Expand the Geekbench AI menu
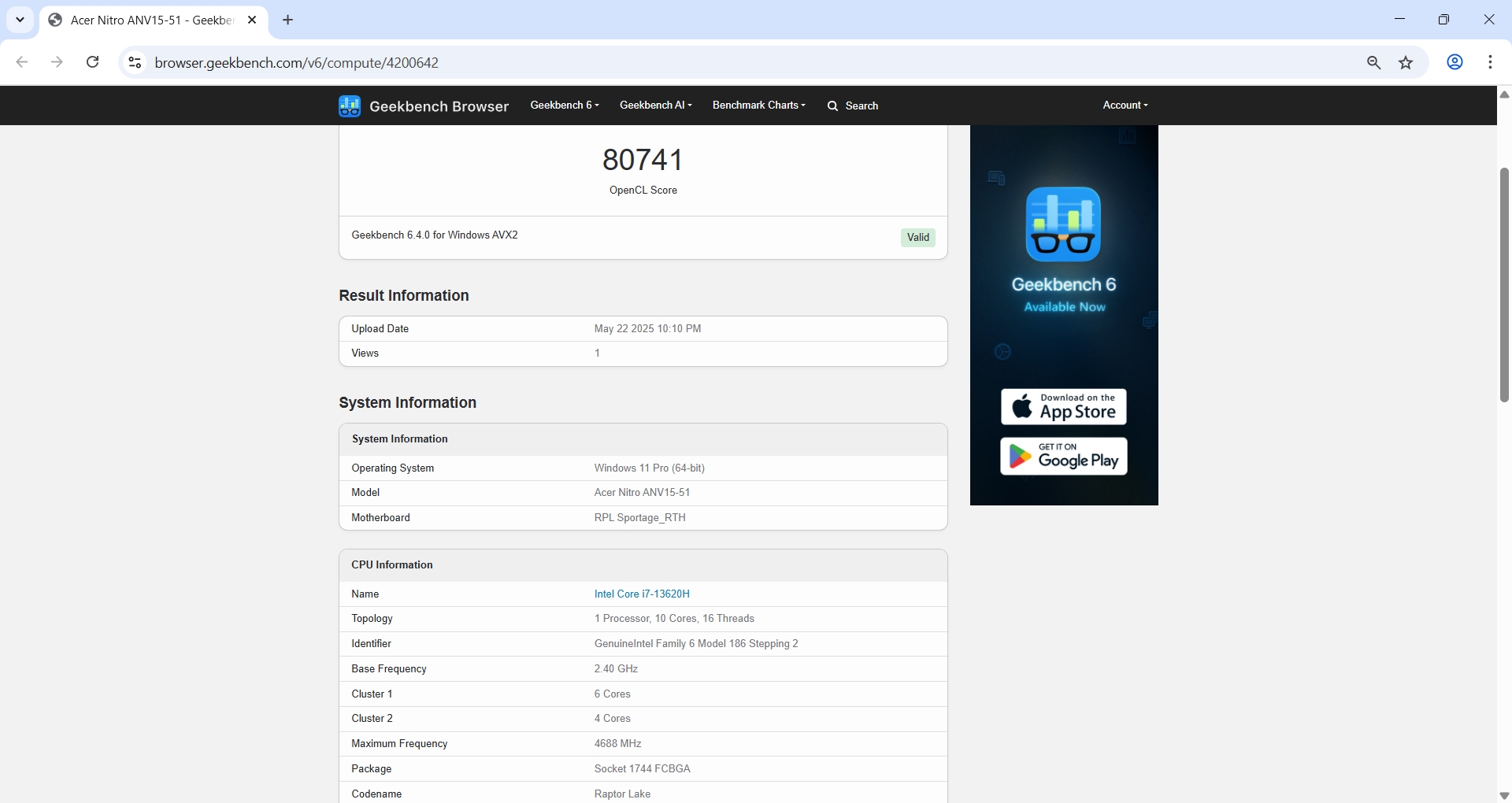The width and height of the screenshot is (1512, 803). pyautogui.click(x=656, y=105)
